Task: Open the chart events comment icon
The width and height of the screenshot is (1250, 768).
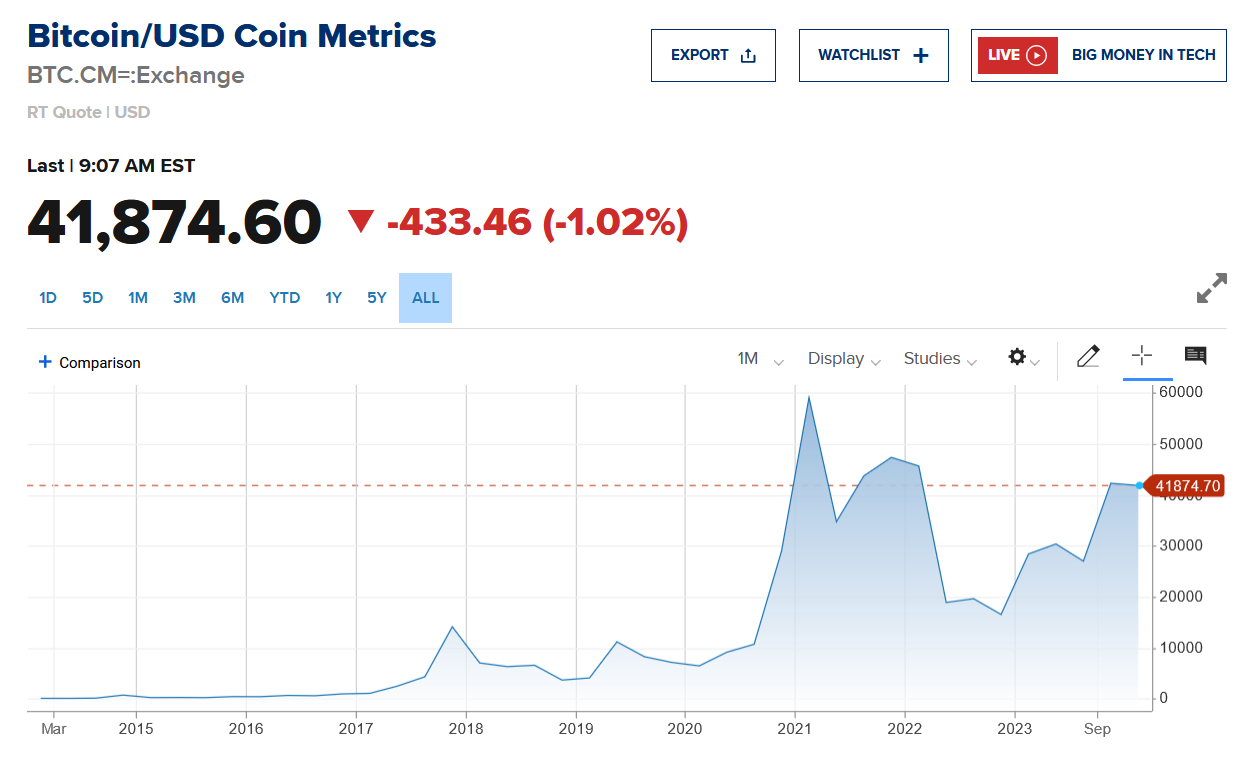Action: pyautogui.click(x=1195, y=356)
